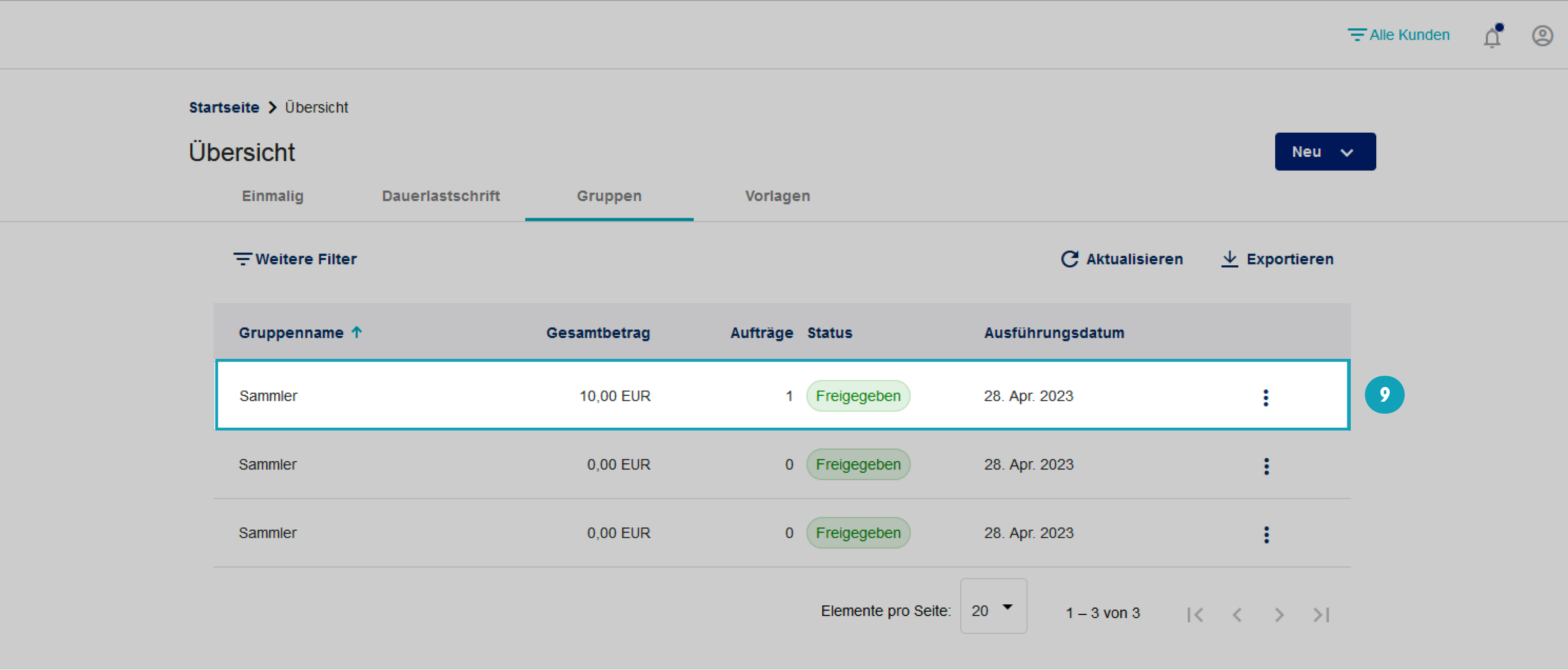
Task: Sort by the Ausführungsdatum column header
Action: point(1054,332)
